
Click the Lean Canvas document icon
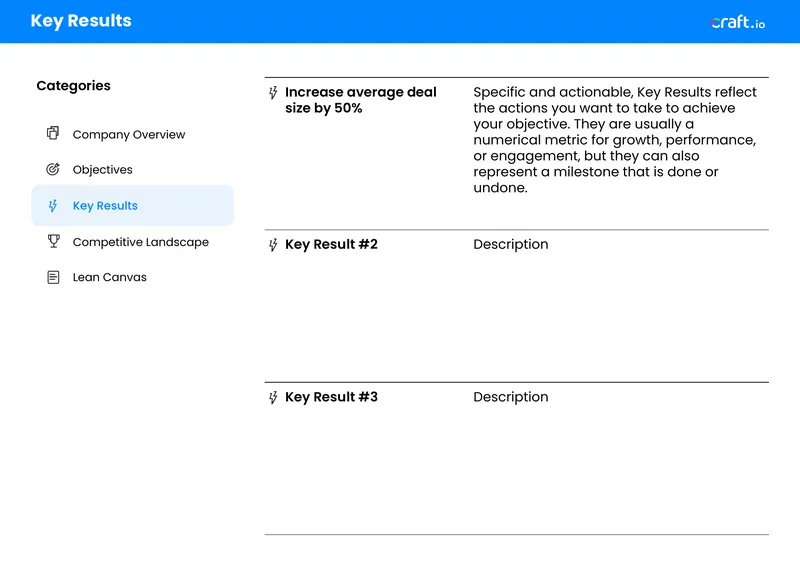(53, 277)
